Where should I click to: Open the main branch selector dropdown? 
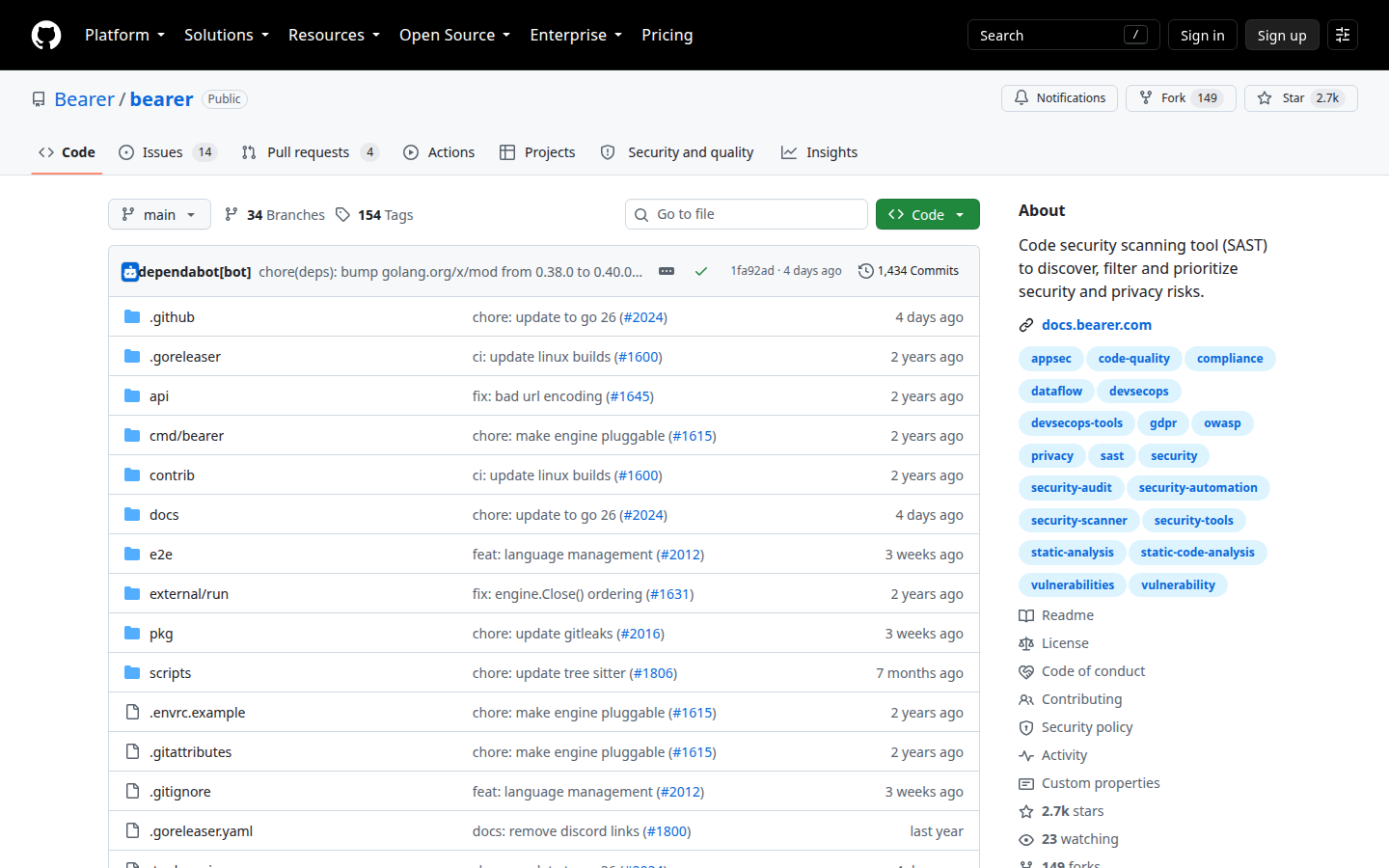pos(159,214)
